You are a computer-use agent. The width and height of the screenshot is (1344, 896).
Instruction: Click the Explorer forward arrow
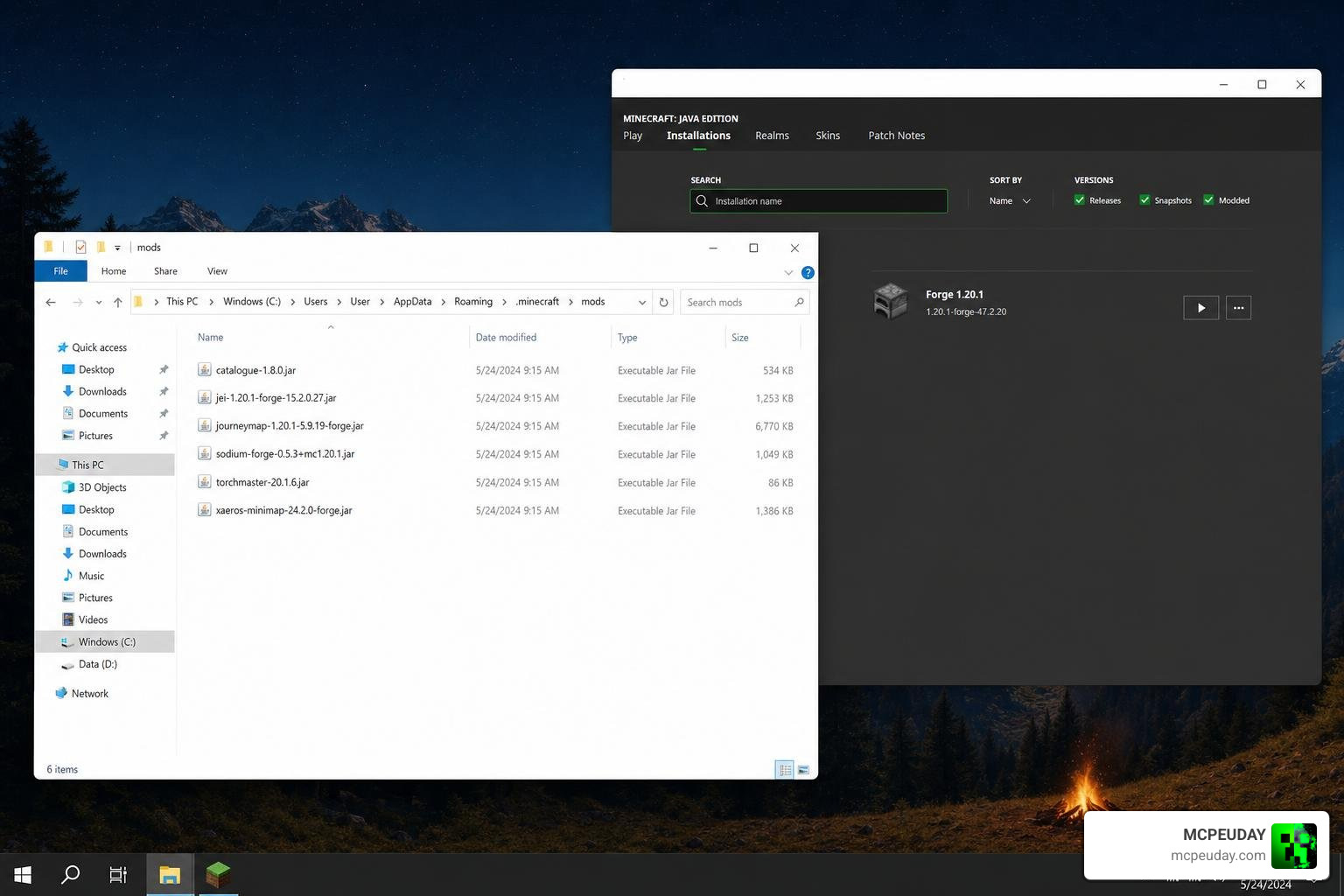click(78, 302)
